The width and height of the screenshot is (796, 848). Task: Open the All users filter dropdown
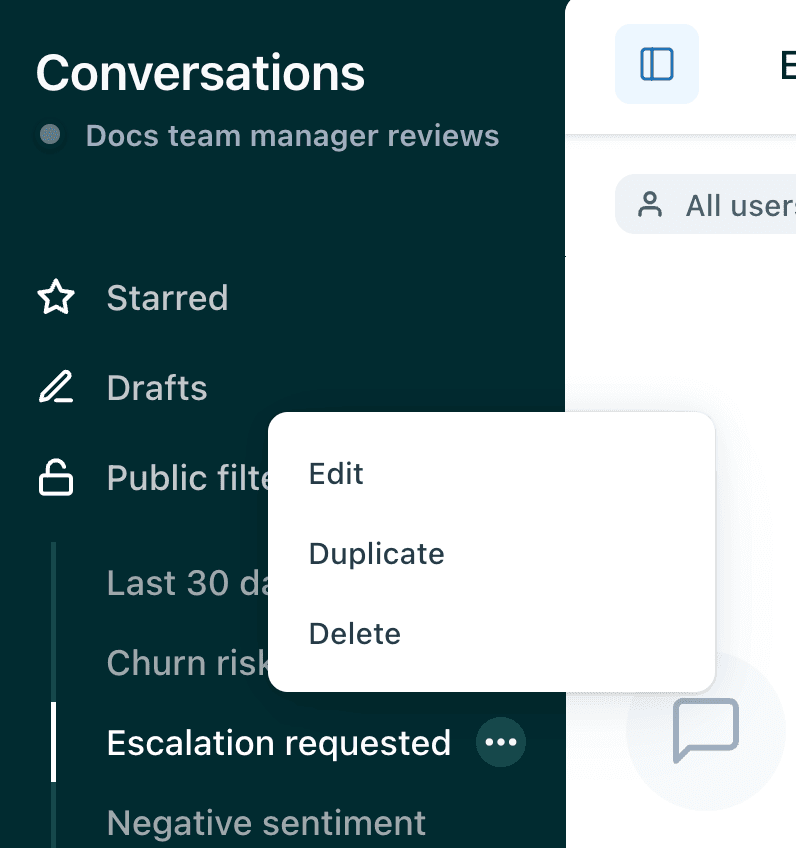pyautogui.click(x=737, y=204)
